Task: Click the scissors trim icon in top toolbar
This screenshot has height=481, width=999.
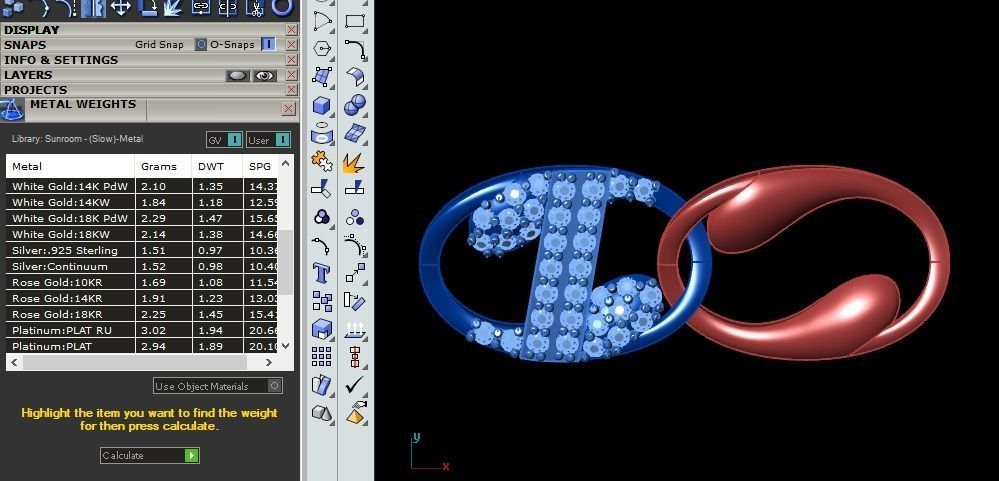Action: click(x=255, y=8)
